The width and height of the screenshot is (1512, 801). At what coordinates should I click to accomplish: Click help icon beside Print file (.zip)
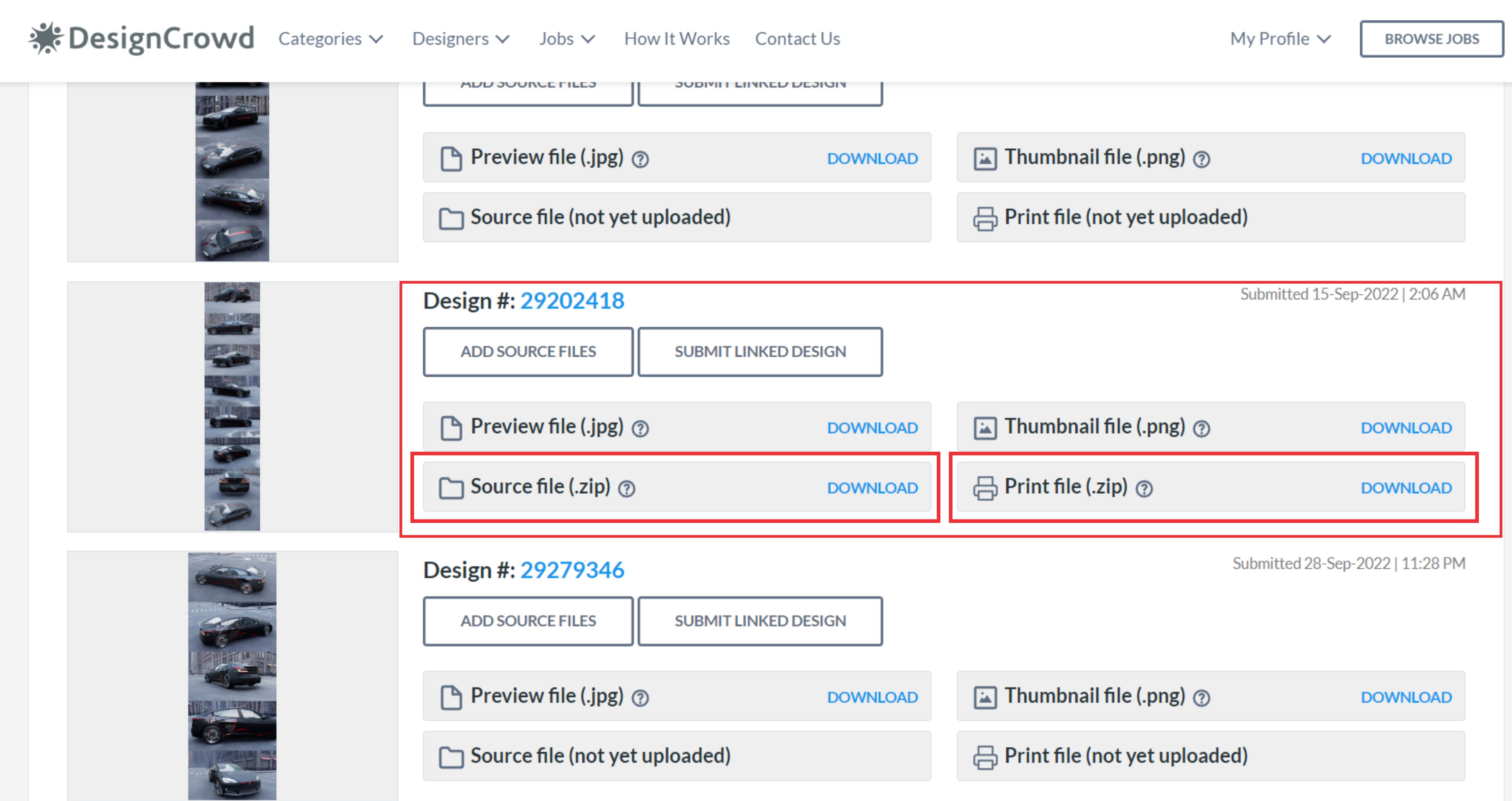pos(1144,489)
